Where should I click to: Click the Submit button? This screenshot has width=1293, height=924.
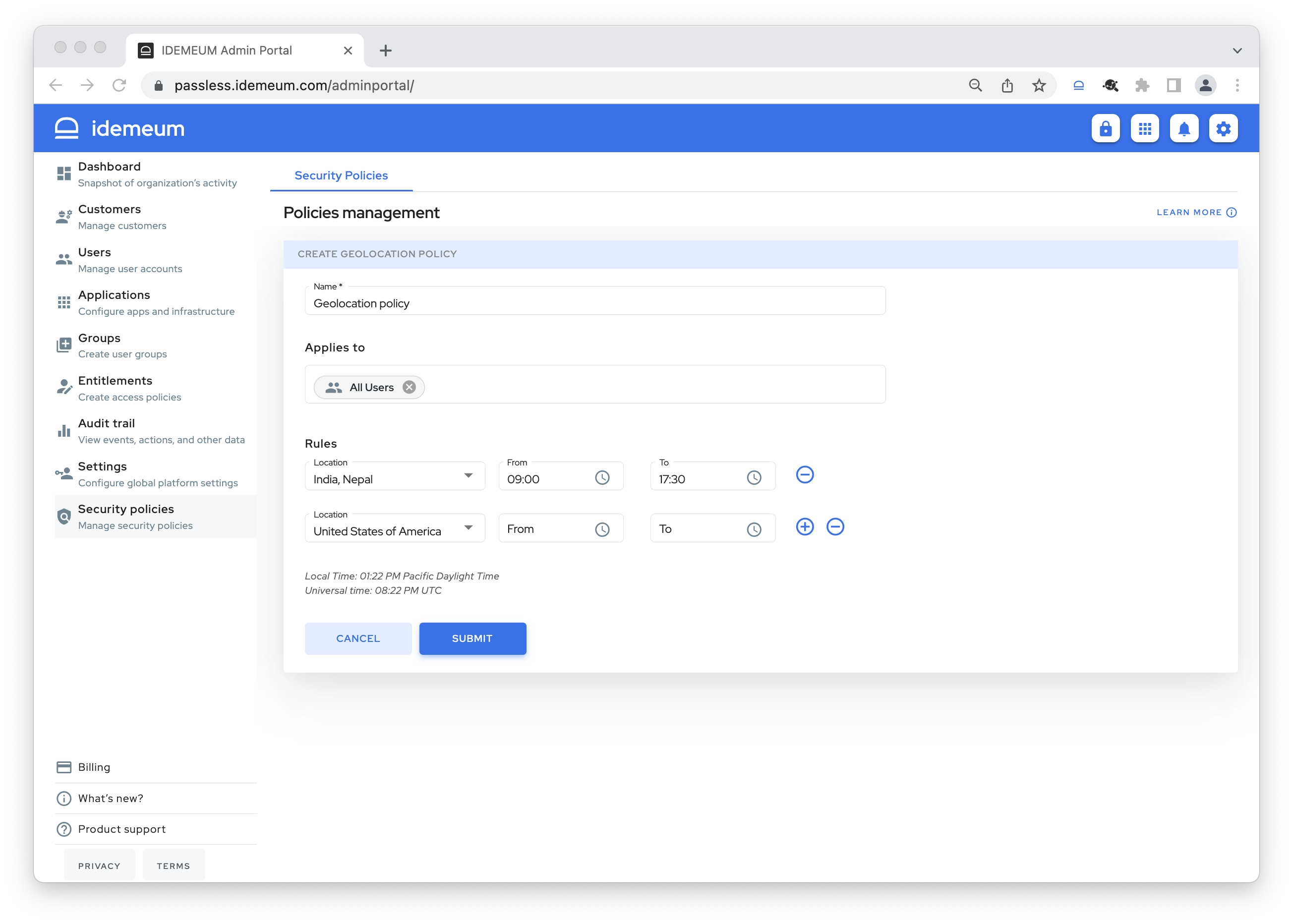coord(472,638)
